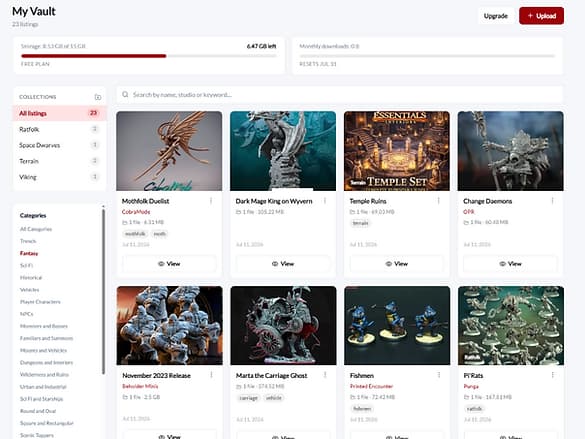The image size is (585, 439).
Task: Click the Beholder Minis studio link
Action: [140, 386]
